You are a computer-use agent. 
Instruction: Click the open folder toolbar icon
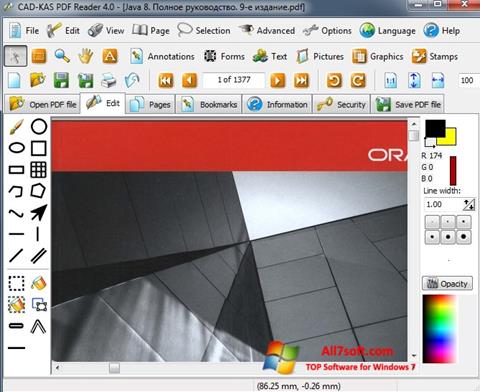pos(37,80)
